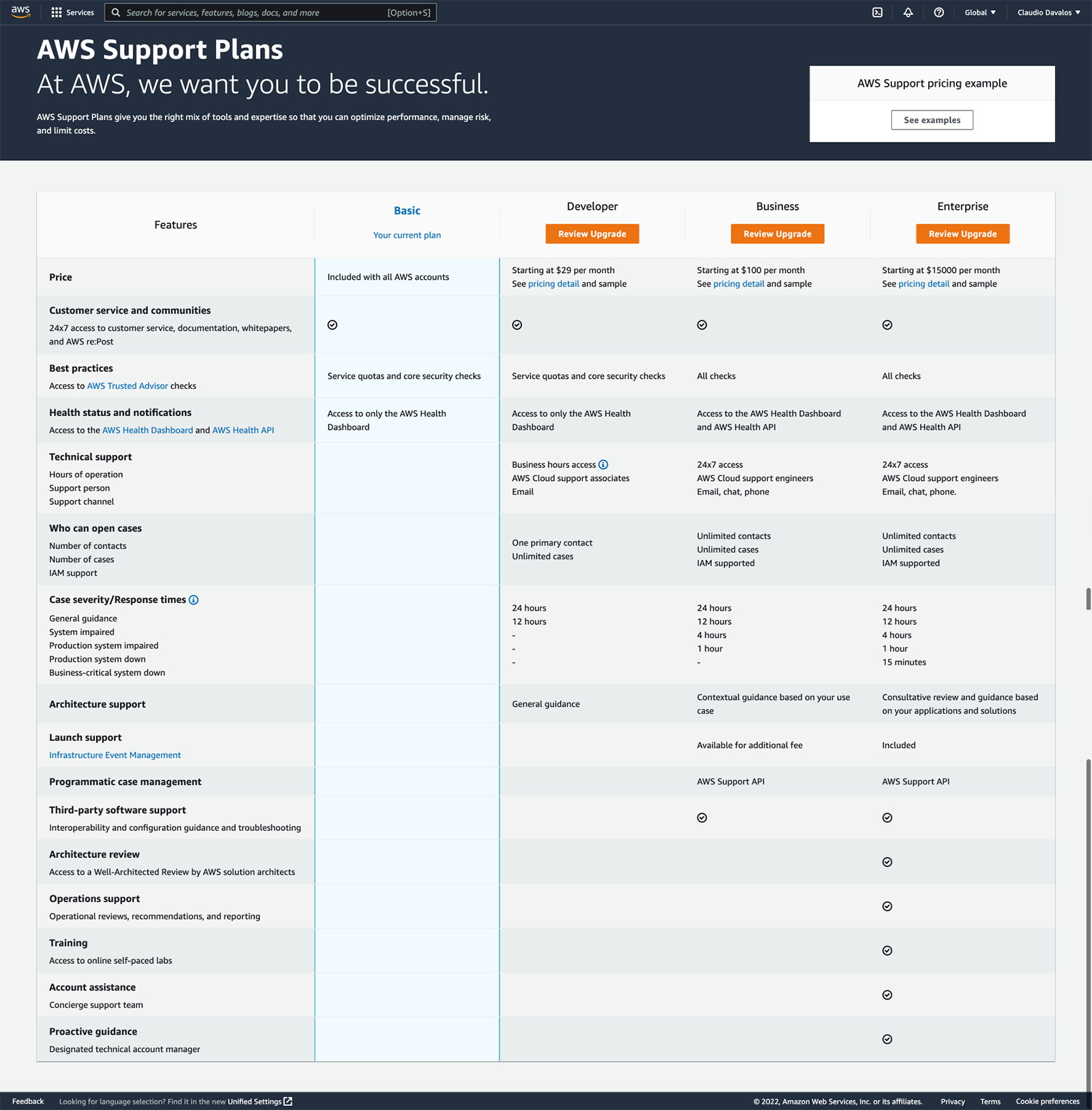Click 'Included' in Enterprise Launch support

[899, 745]
